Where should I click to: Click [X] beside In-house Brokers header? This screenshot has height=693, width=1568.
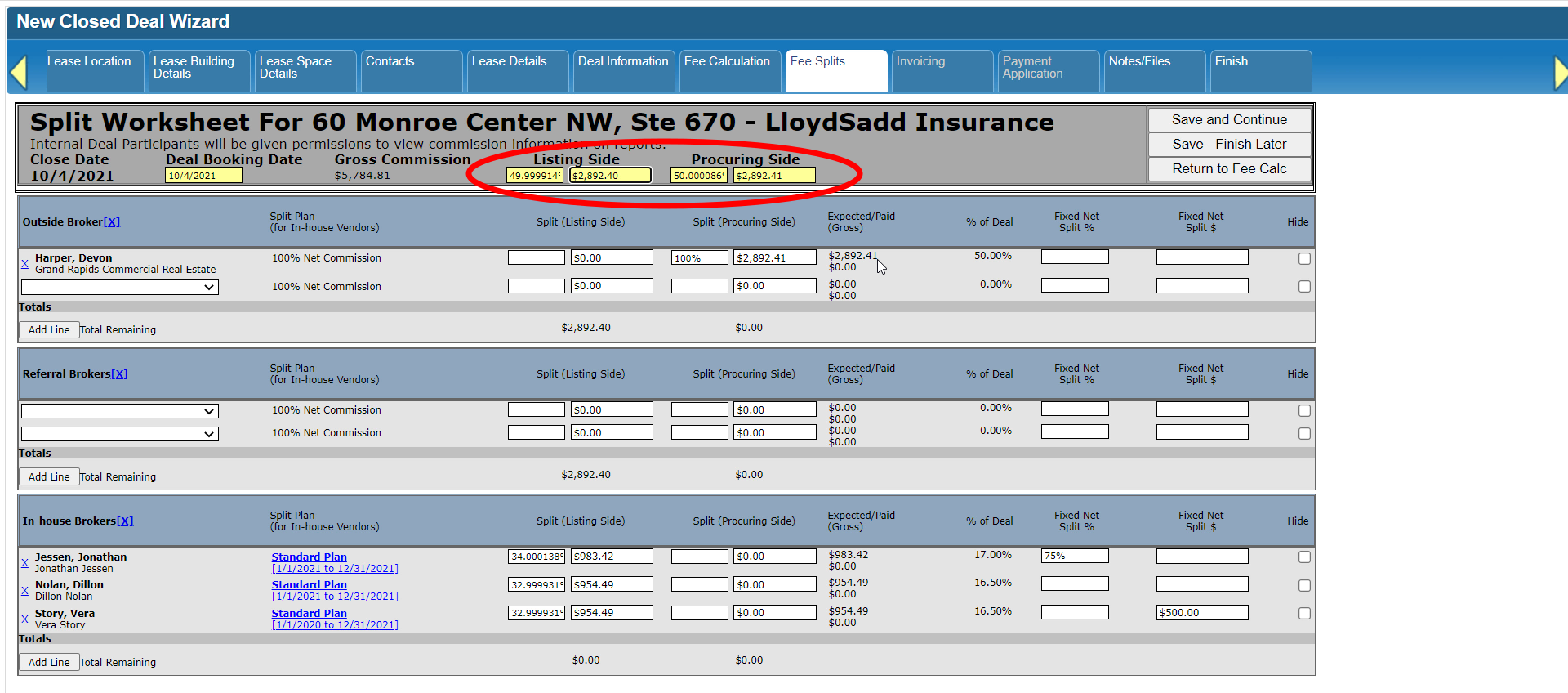(x=125, y=521)
